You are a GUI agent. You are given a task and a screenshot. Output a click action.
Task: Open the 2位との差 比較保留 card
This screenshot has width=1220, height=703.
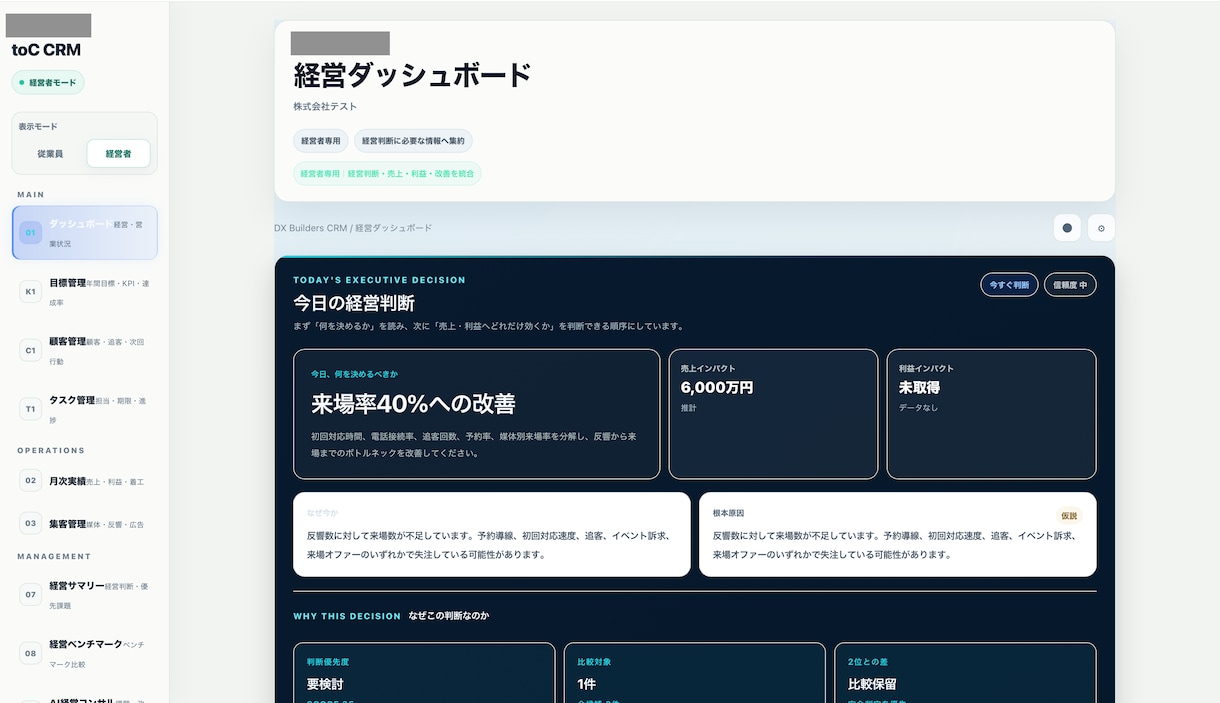tap(965, 672)
